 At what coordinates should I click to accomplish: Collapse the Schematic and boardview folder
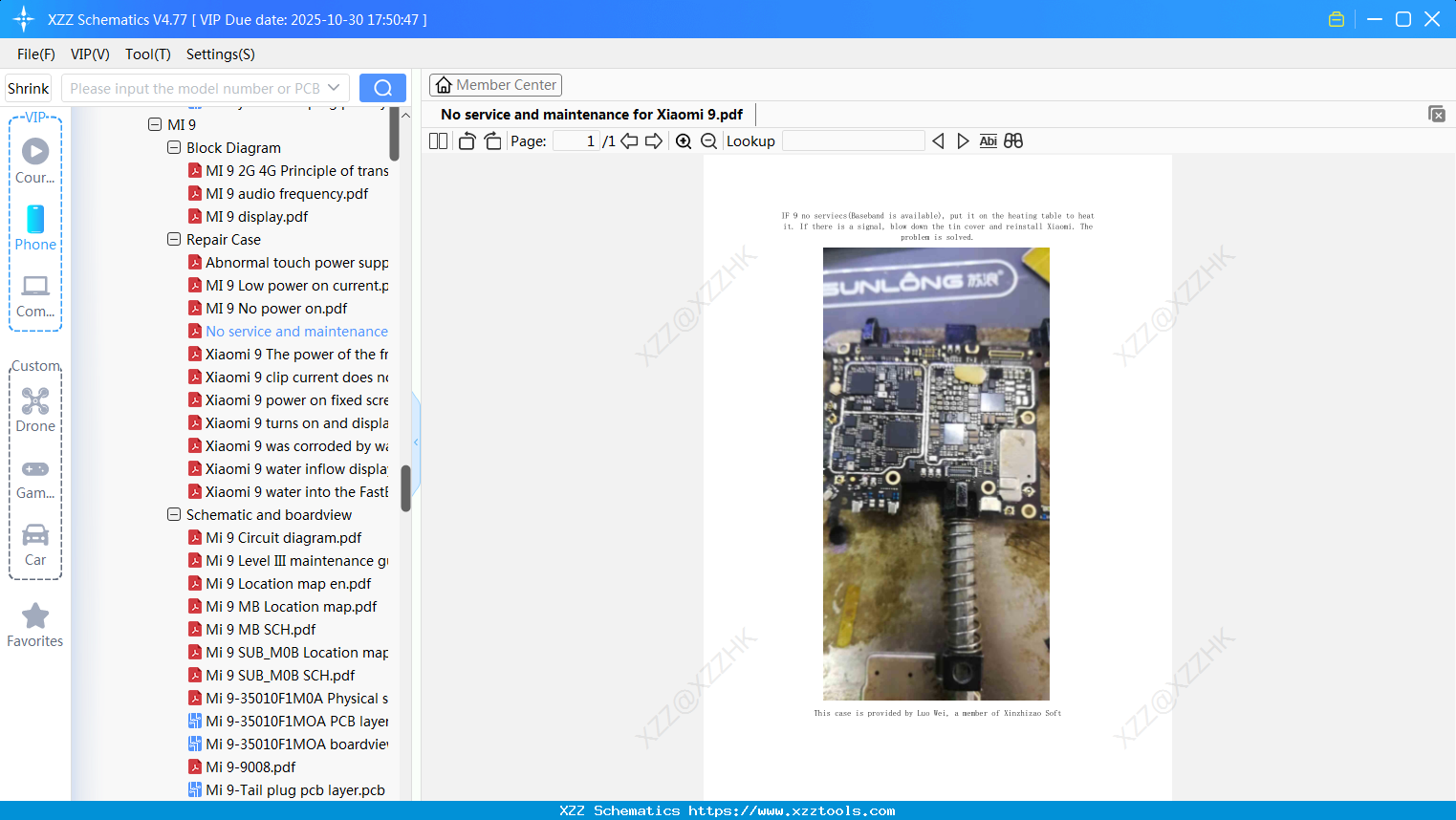pyautogui.click(x=174, y=515)
